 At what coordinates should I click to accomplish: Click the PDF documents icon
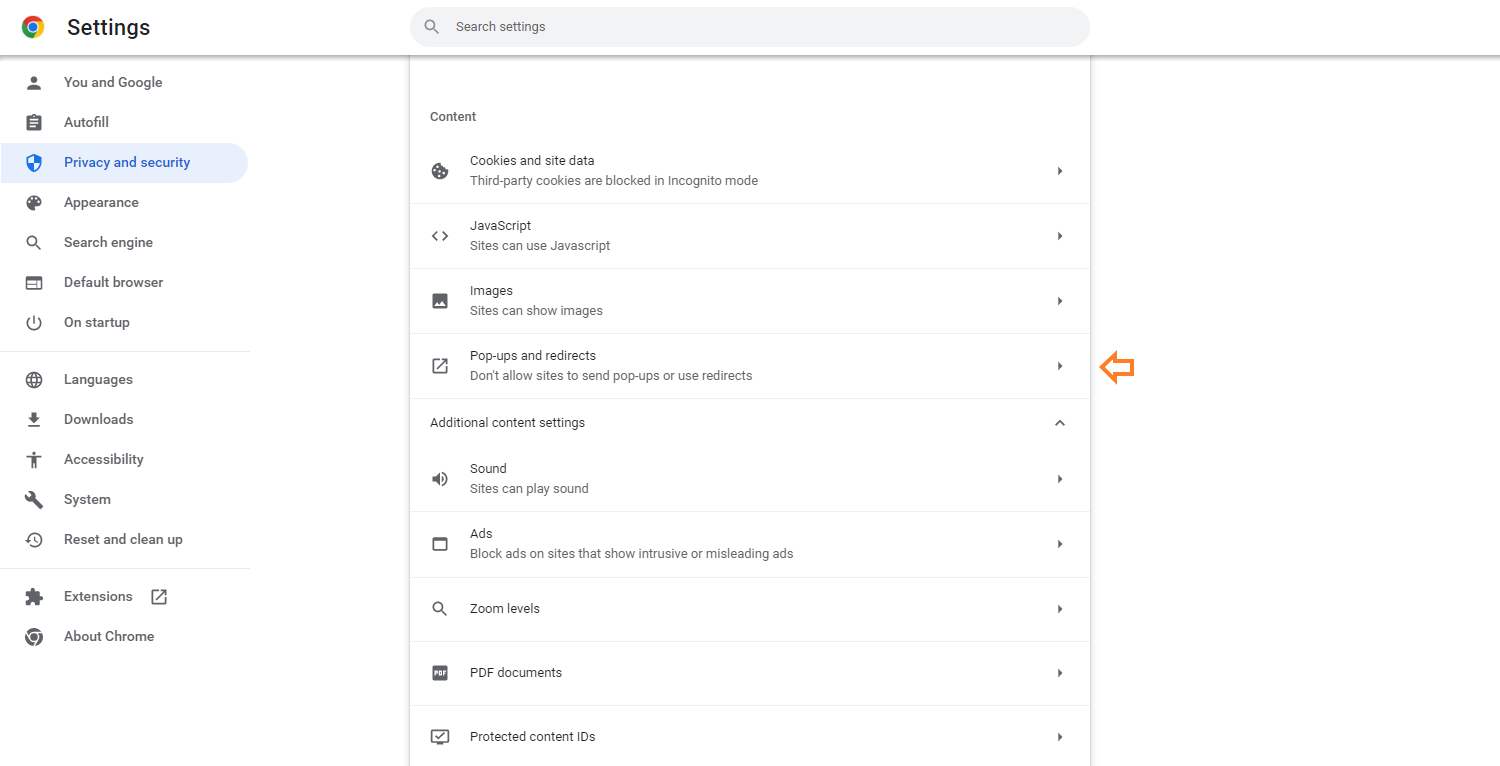440,673
